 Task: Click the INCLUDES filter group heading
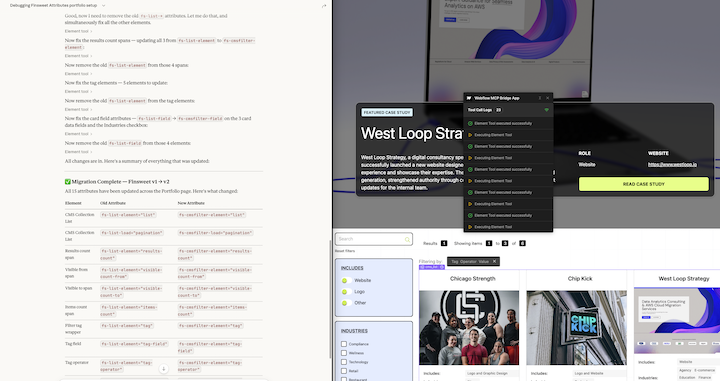[x=352, y=268]
